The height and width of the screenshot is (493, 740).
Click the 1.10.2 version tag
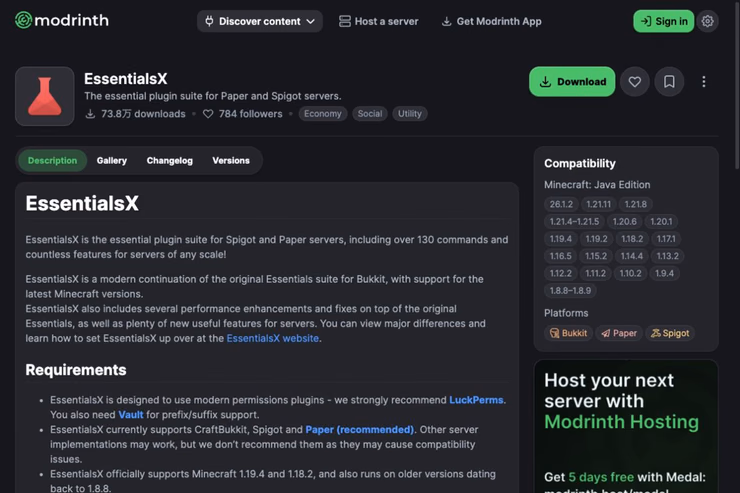(631, 273)
